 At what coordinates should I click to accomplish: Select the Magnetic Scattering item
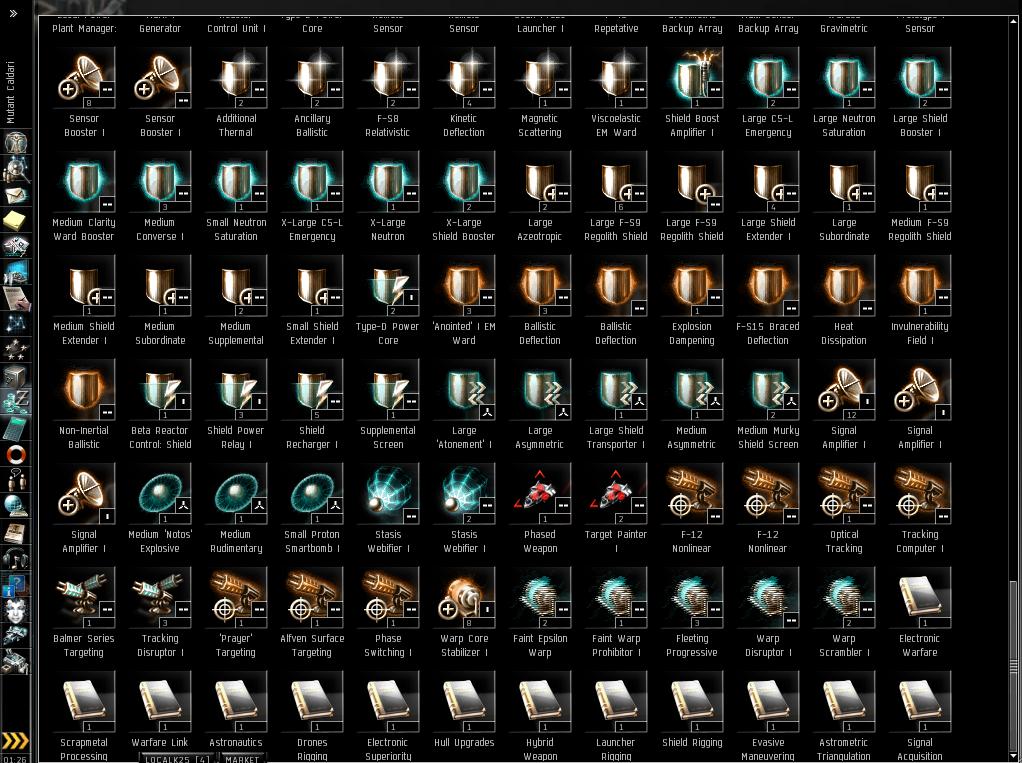[540, 77]
